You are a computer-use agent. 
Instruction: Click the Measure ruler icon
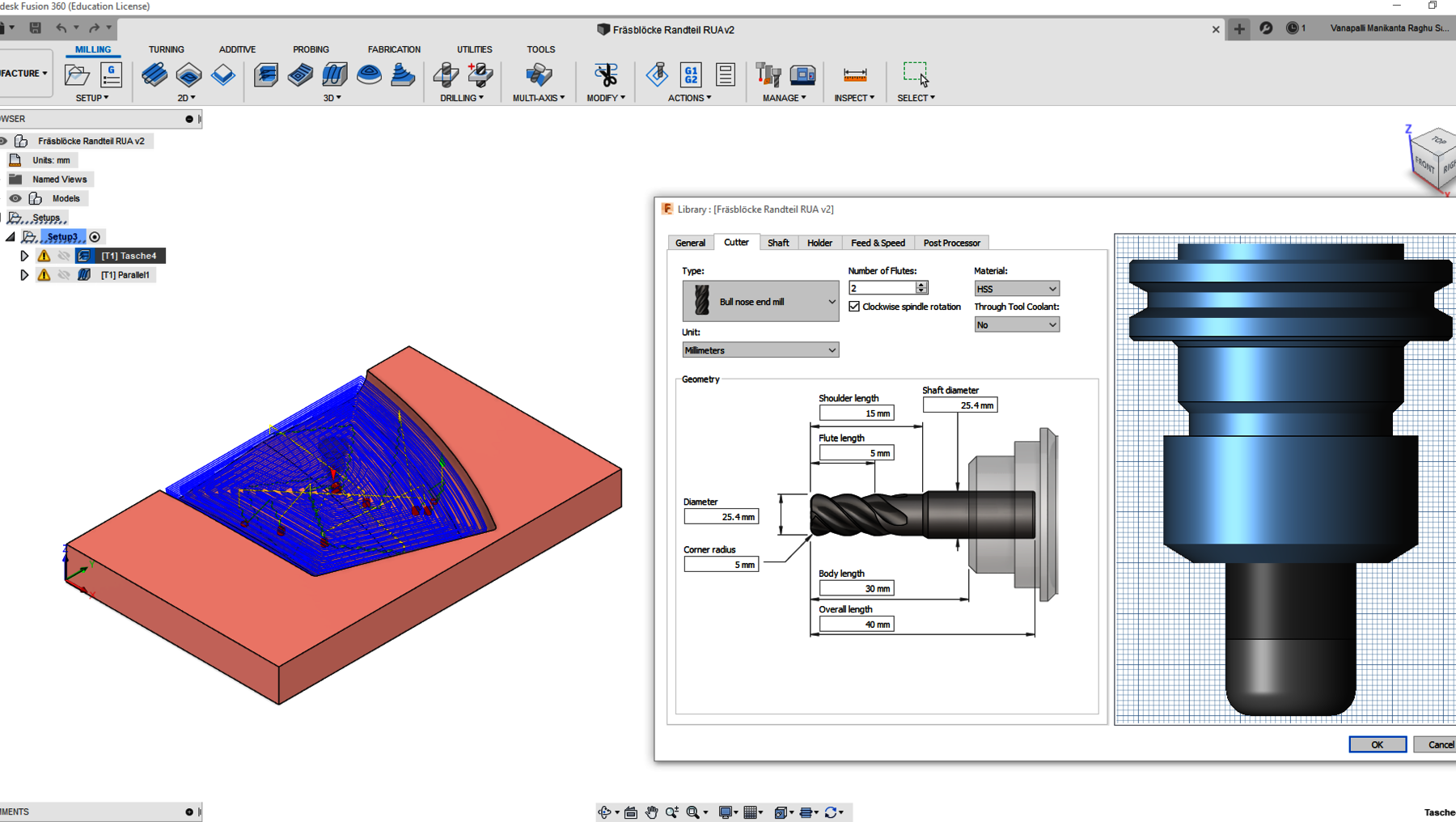pos(855,75)
